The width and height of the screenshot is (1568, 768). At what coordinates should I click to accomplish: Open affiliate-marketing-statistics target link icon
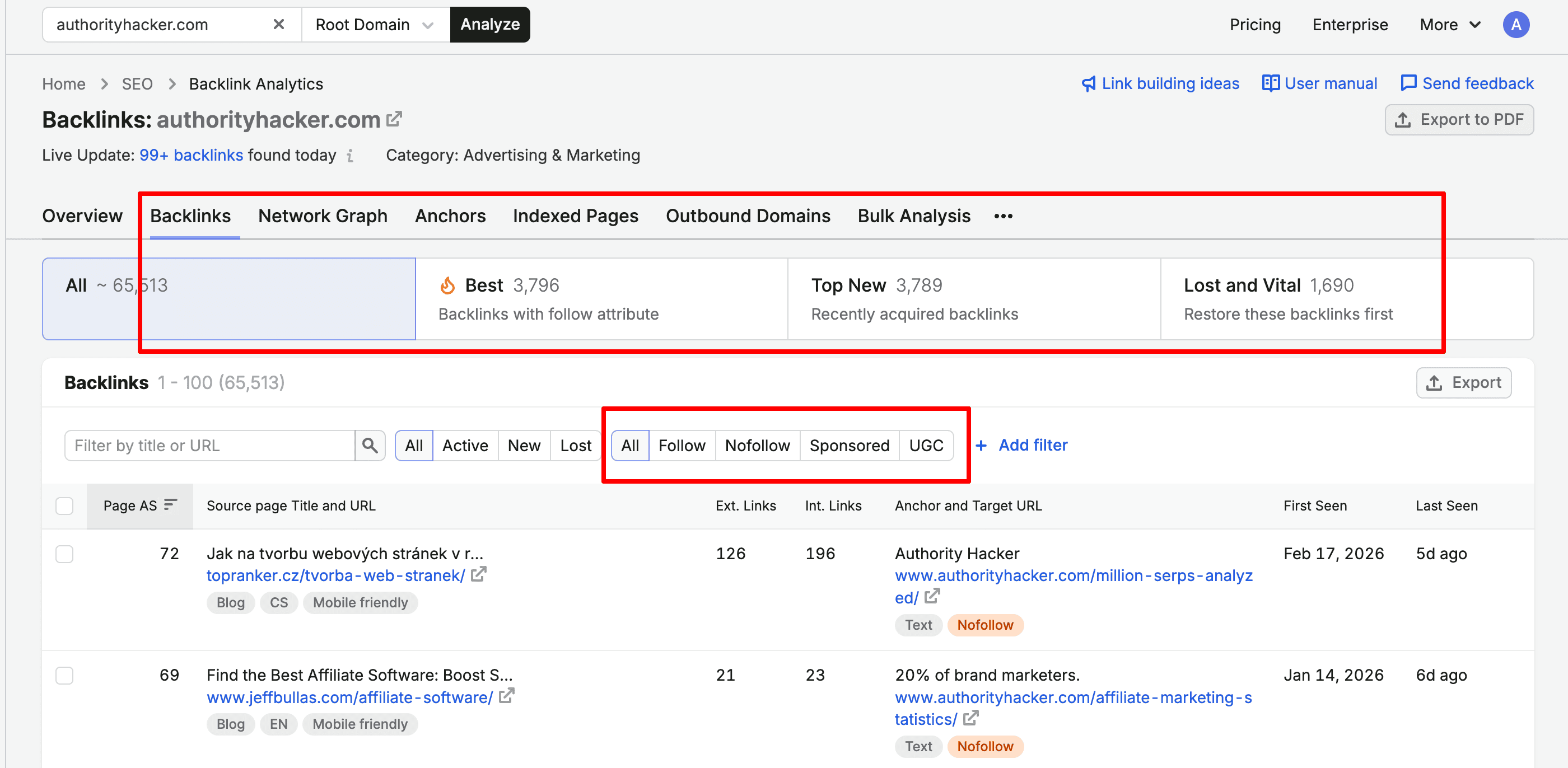click(x=972, y=718)
